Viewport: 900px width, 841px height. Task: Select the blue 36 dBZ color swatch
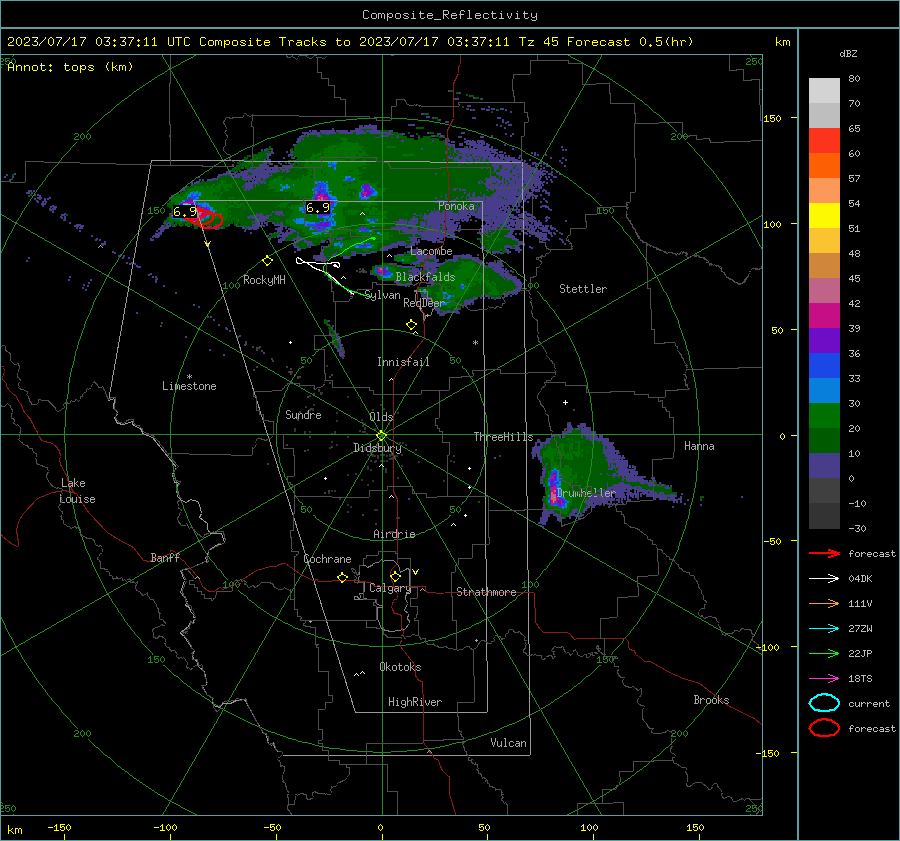tap(824, 365)
